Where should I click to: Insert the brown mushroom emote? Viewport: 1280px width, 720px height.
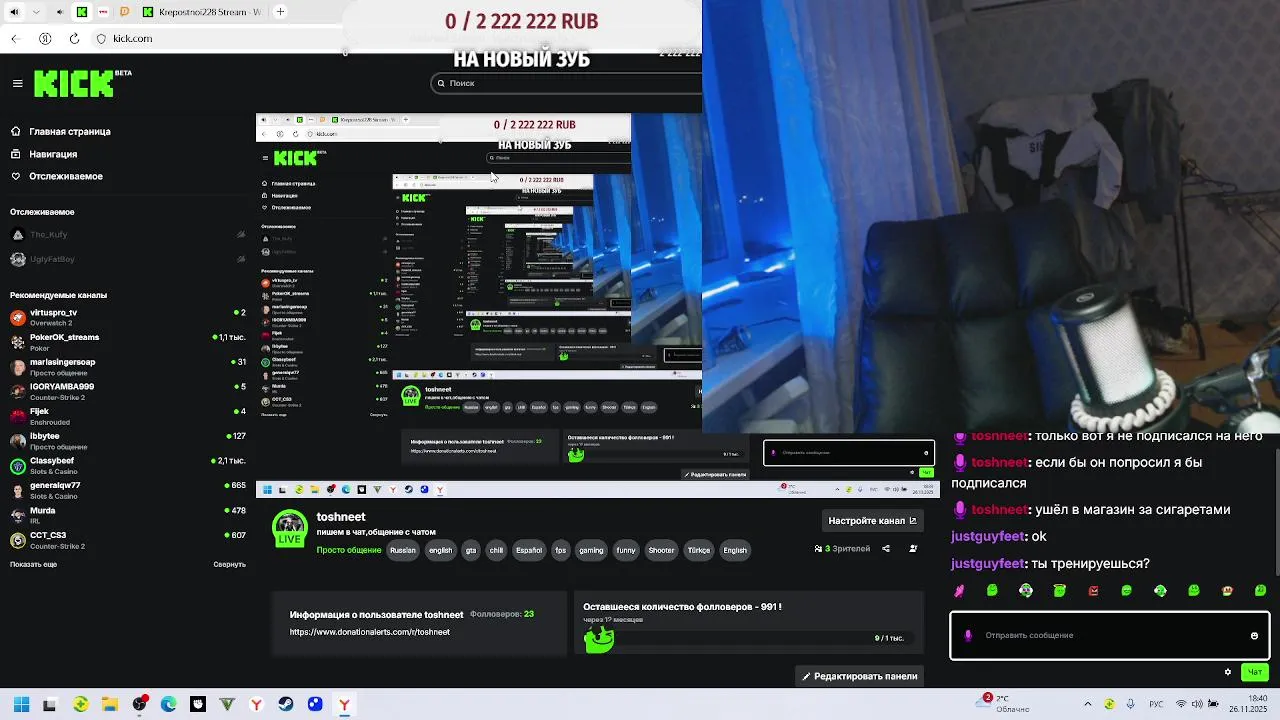click(1227, 590)
